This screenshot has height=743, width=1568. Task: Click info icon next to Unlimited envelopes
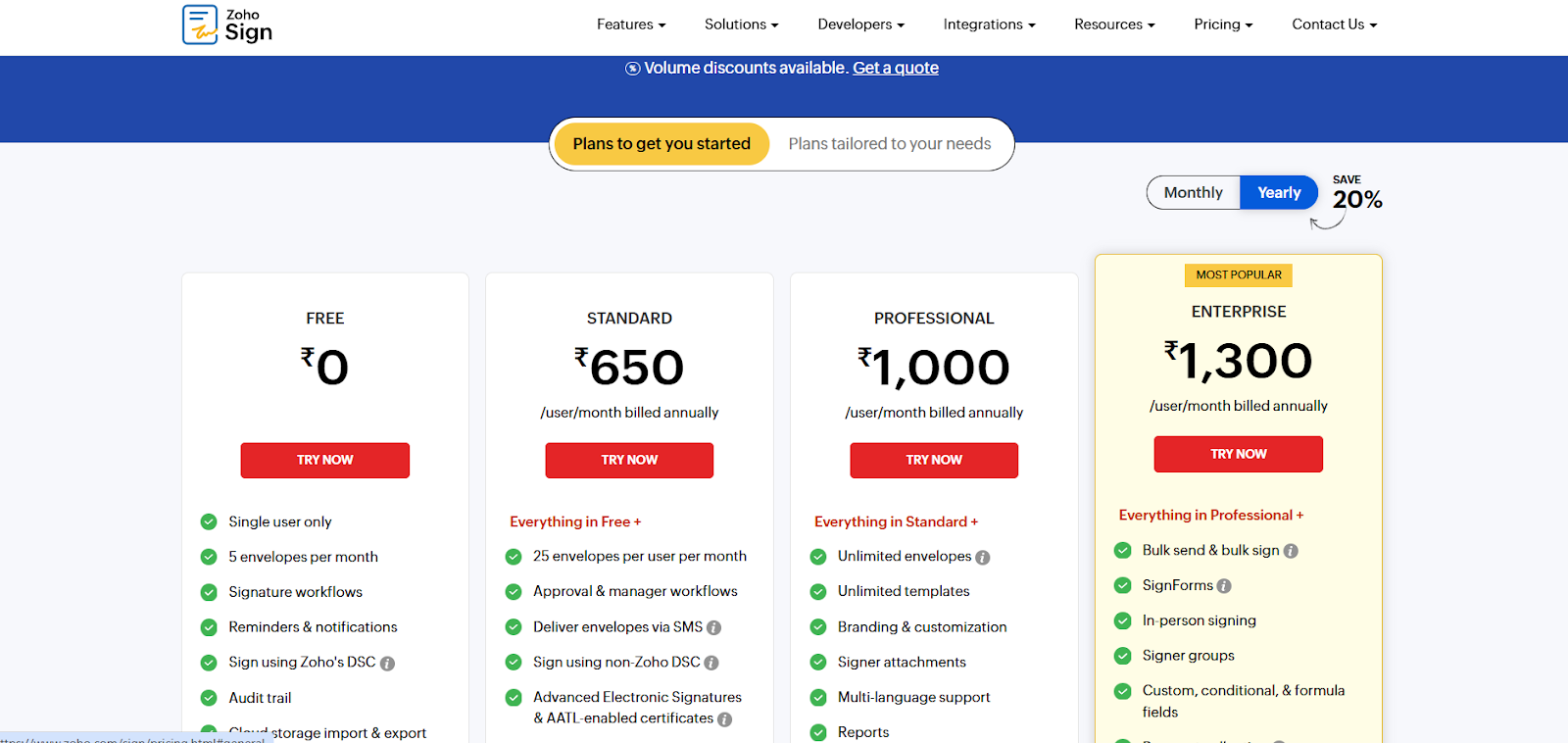click(x=983, y=558)
